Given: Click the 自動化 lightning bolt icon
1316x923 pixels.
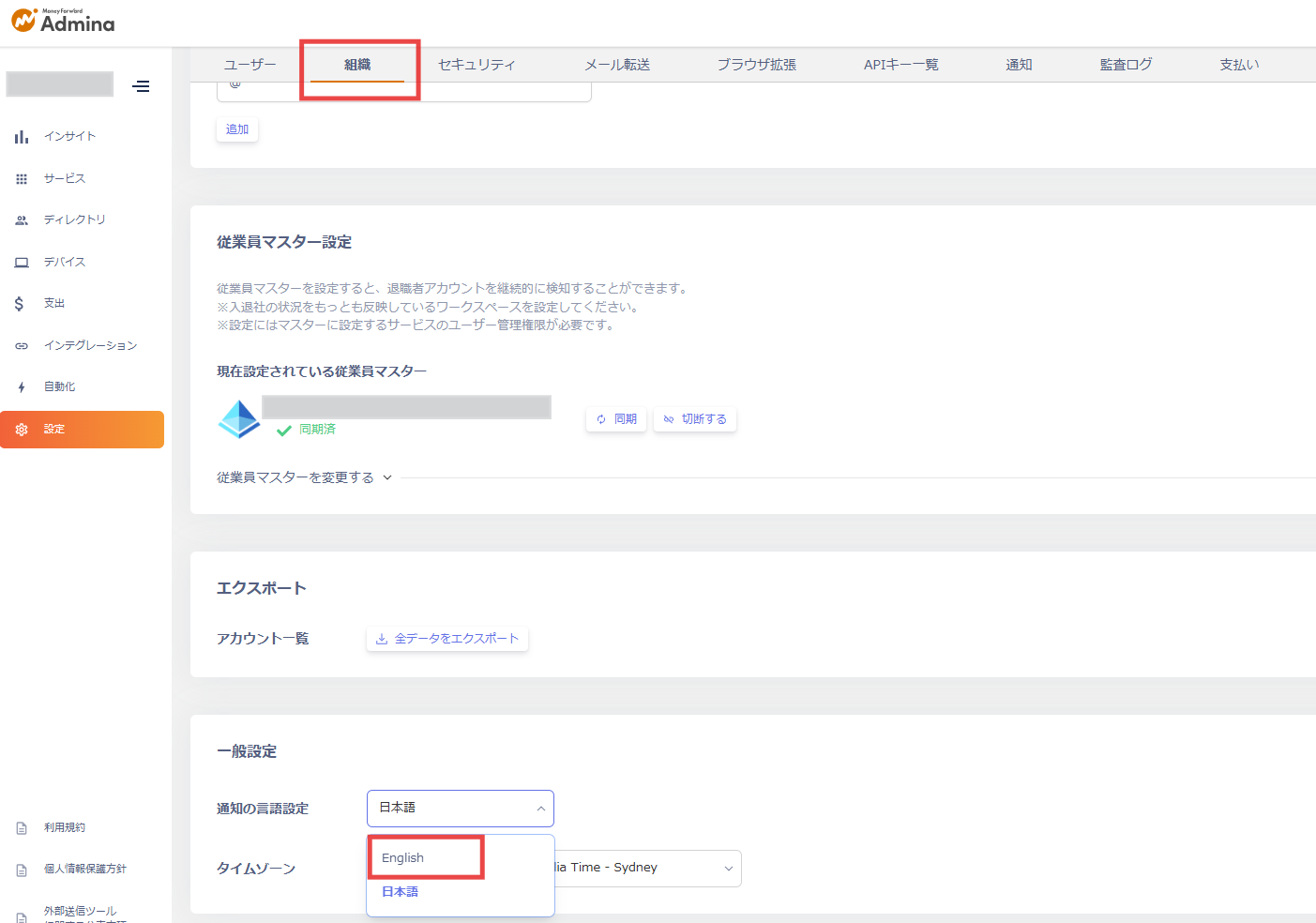Looking at the screenshot, I should tap(22, 387).
